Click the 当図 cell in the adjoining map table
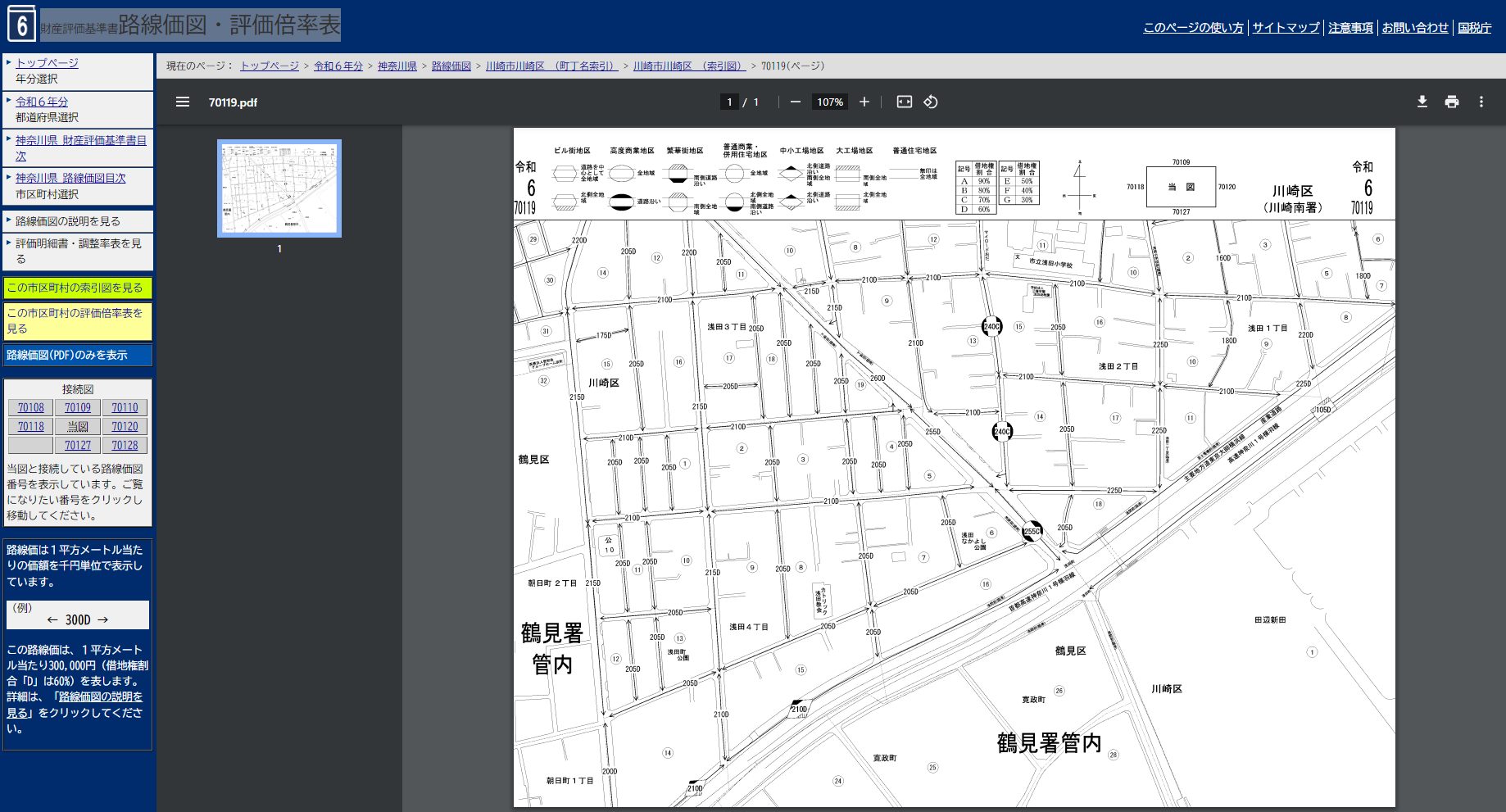Image resolution: width=1506 pixels, height=812 pixels. point(78,426)
